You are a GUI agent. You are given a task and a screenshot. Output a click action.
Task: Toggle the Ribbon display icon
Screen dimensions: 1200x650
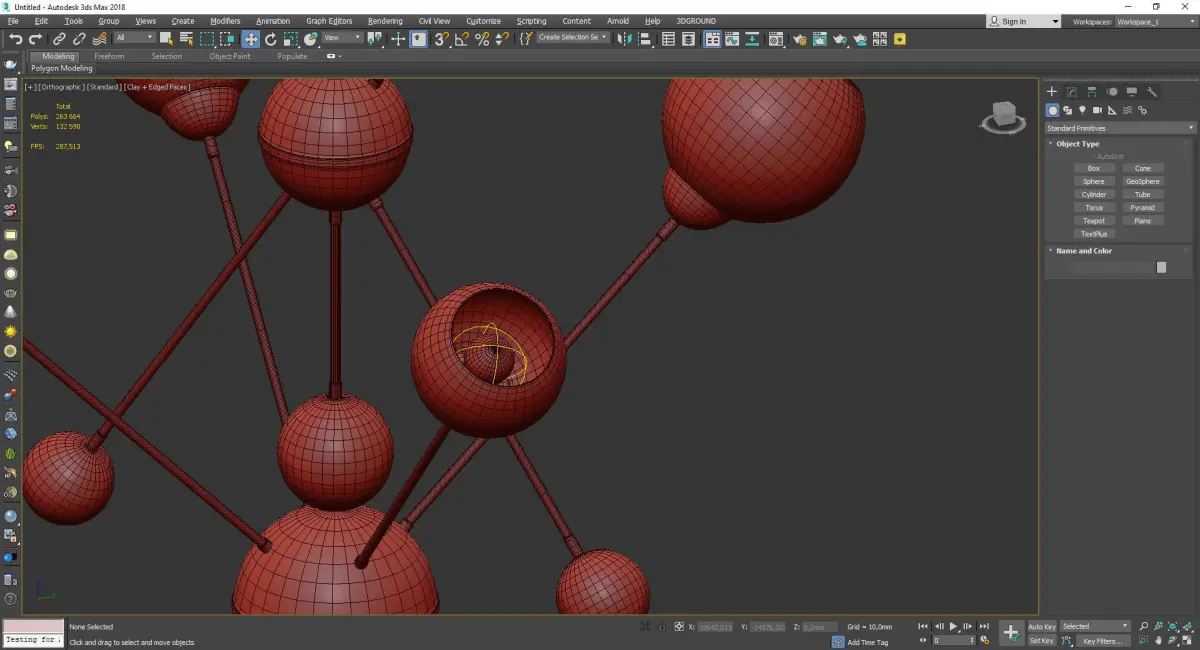[x=713, y=39]
